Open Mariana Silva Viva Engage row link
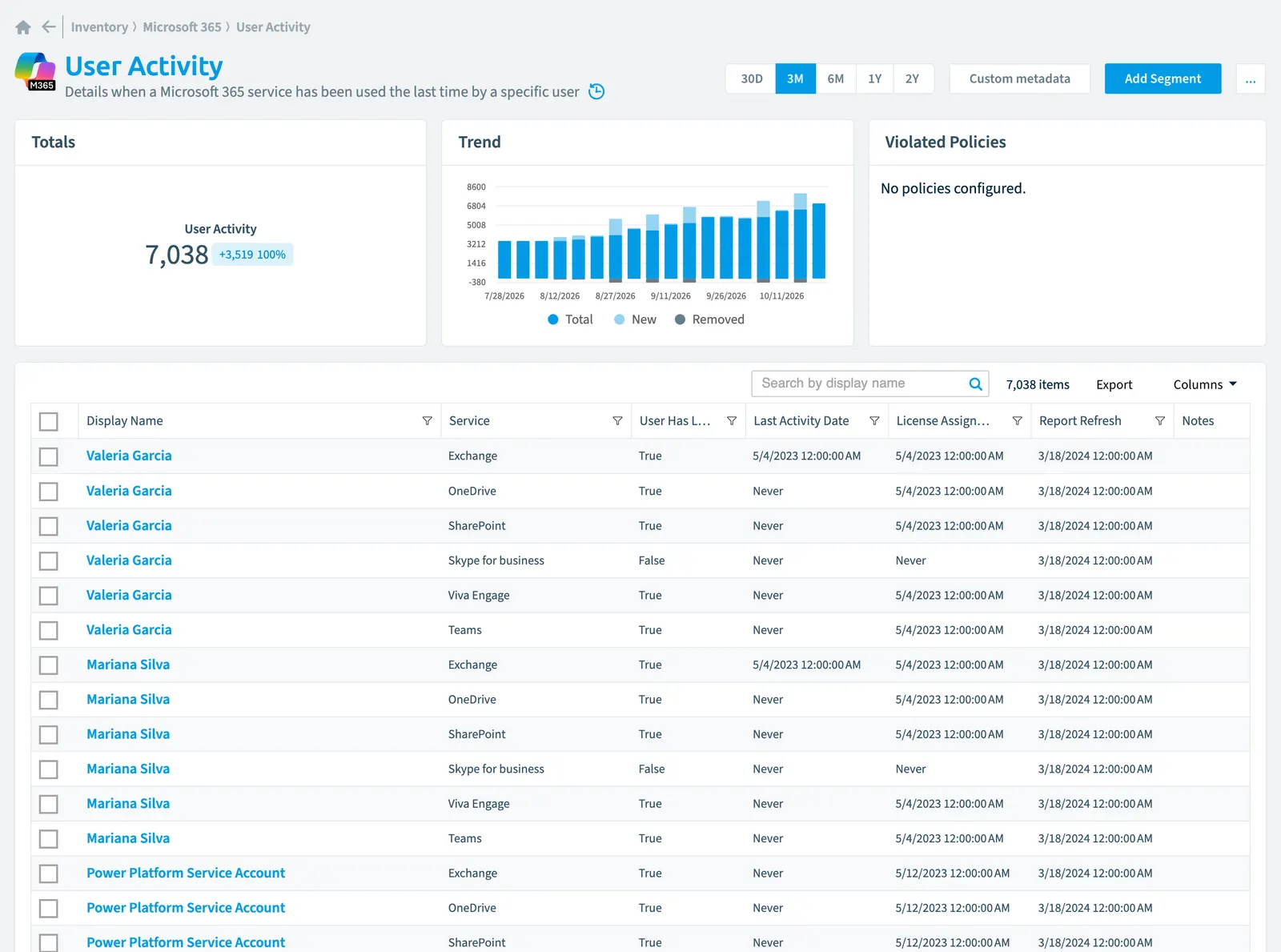1281x952 pixels. [x=128, y=803]
